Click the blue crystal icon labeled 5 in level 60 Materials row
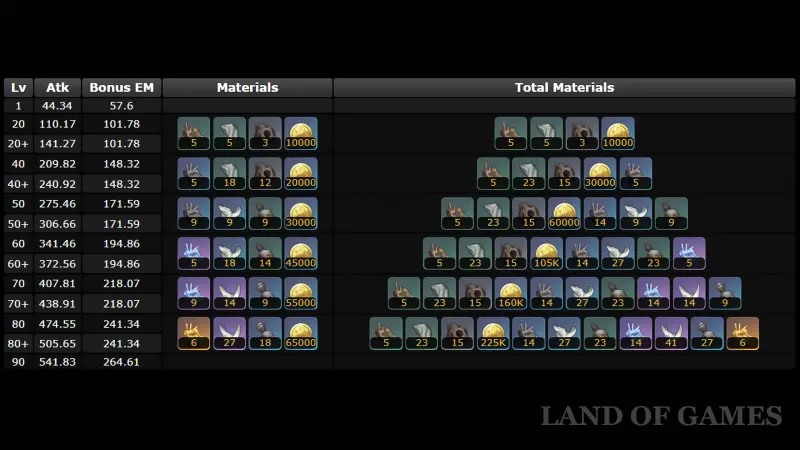Viewport: 800px width, 450px height. click(x=193, y=254)
